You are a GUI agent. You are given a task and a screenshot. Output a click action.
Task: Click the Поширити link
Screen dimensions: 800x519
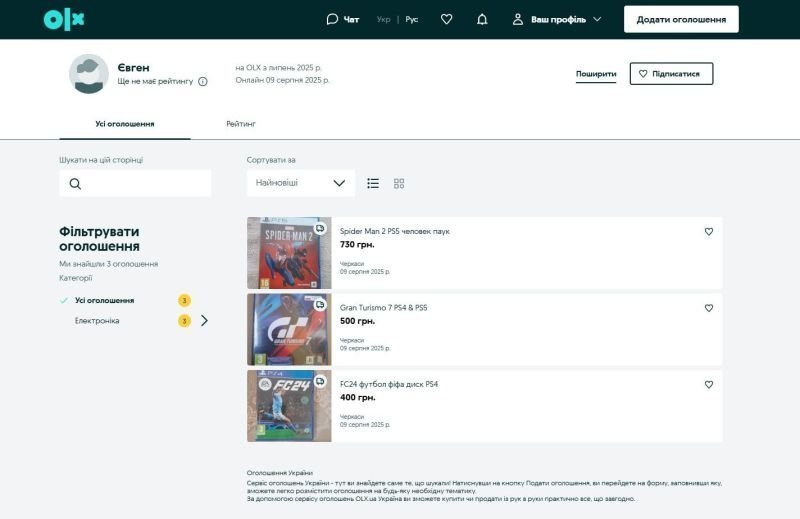click(596, 74)
